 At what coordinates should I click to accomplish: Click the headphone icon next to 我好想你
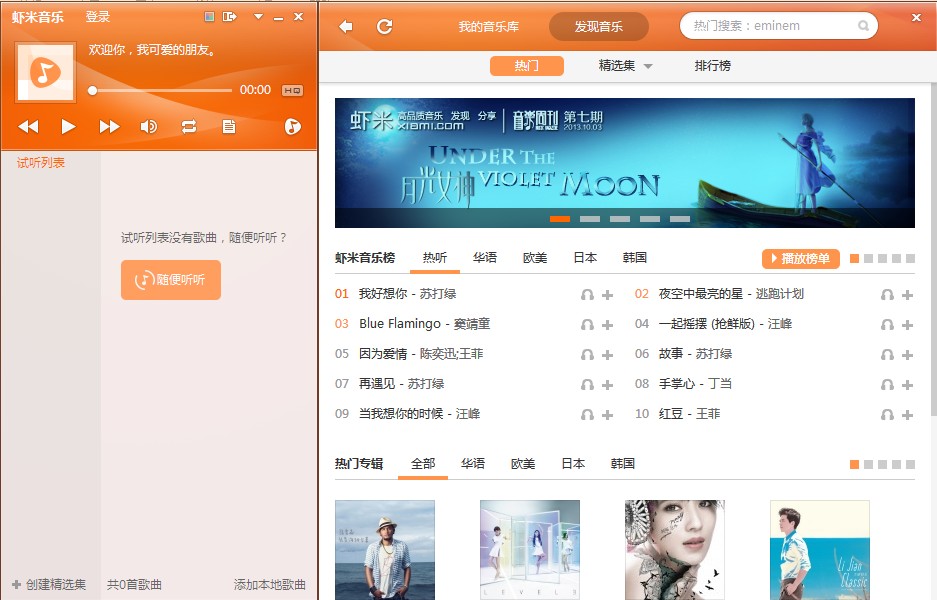588,295
